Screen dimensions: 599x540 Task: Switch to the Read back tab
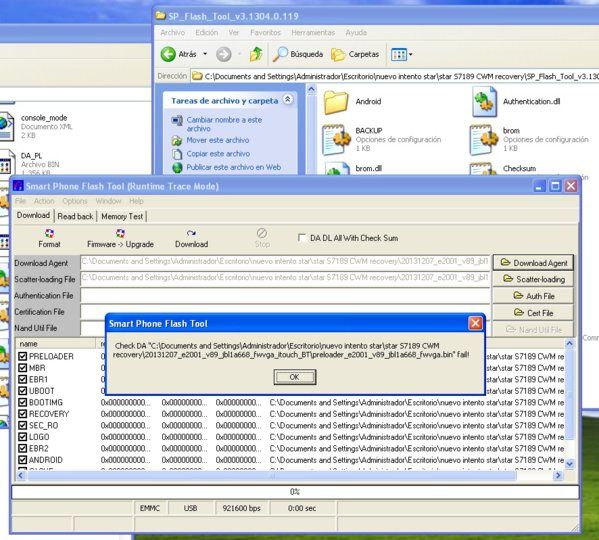75,216
